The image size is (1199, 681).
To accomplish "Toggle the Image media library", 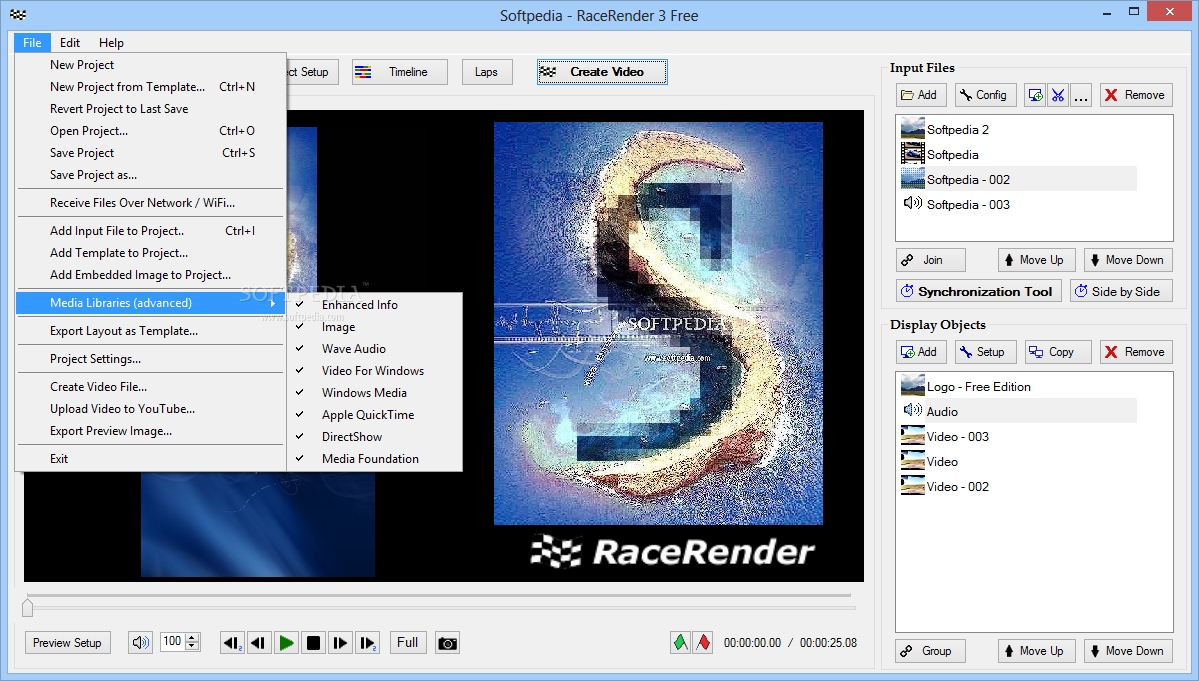I will [375, 326].
